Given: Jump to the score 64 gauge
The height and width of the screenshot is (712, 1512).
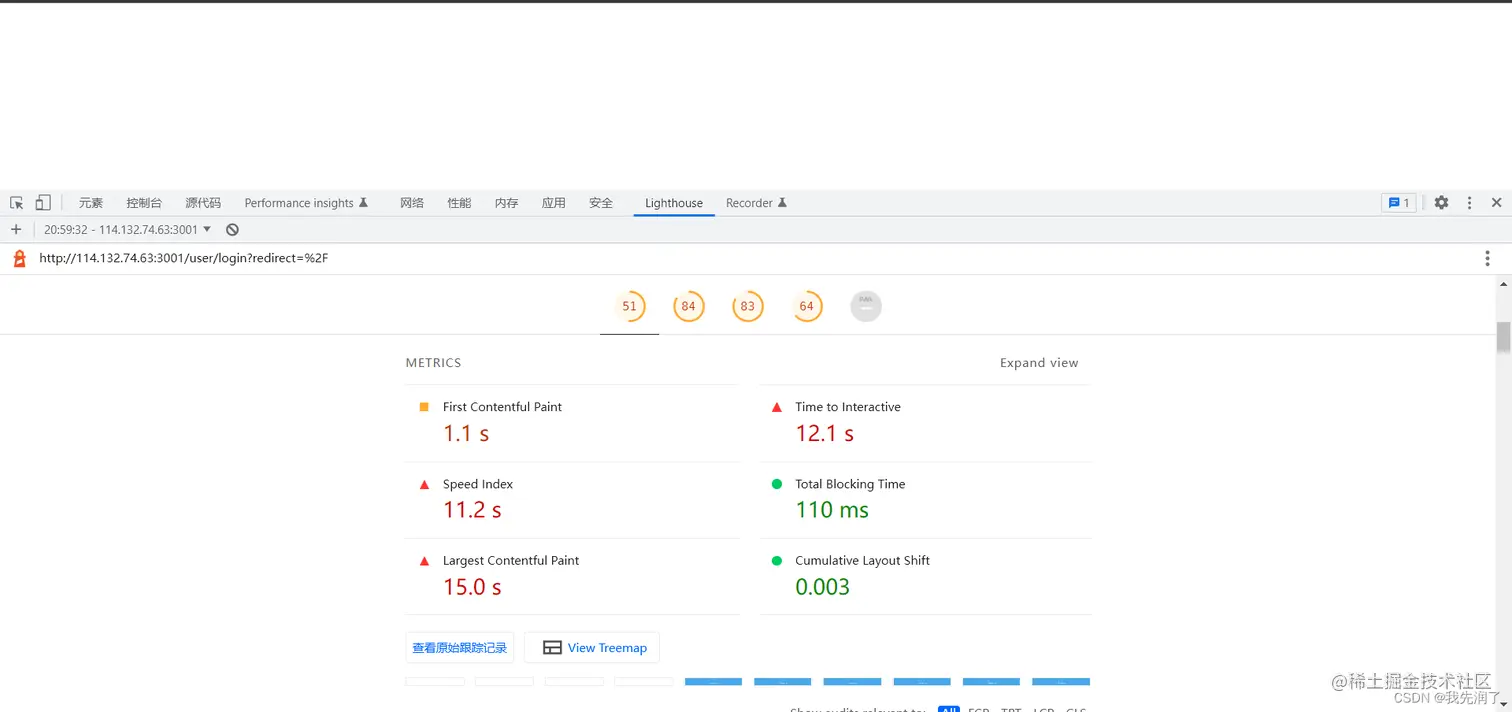Looking at the screenshot, I should pos(806,306).
